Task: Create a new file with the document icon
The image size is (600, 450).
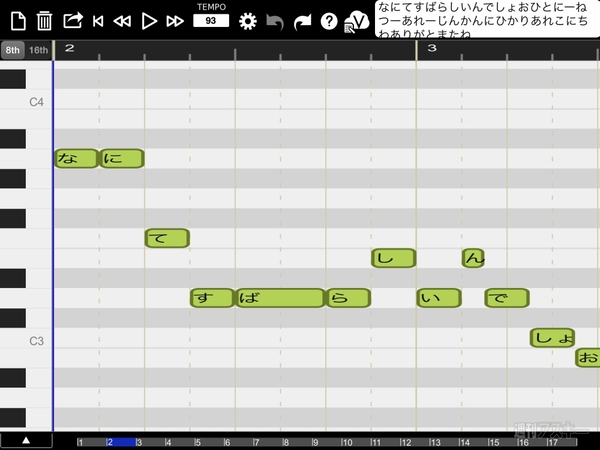Action: pos(18,21)
